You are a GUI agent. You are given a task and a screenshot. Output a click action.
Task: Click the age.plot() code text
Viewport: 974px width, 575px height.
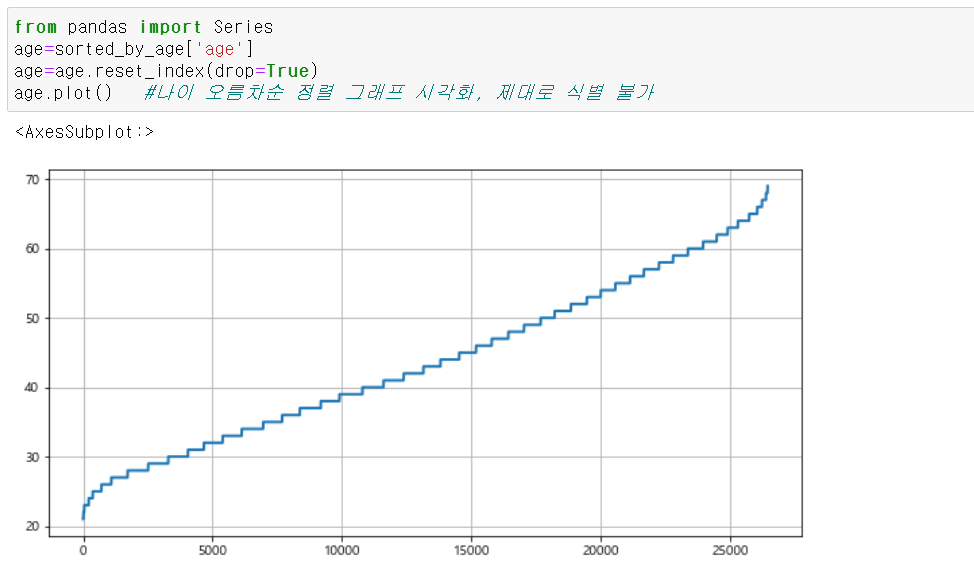[x=63, y=93]
